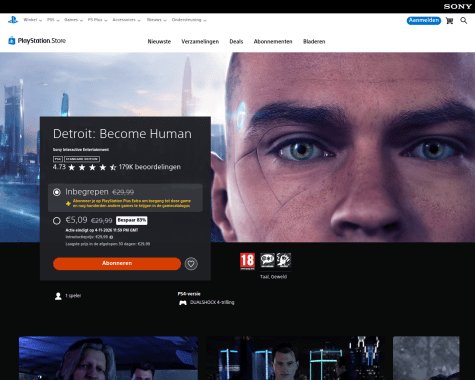Click the orange Abonneren button

(117, 264)
